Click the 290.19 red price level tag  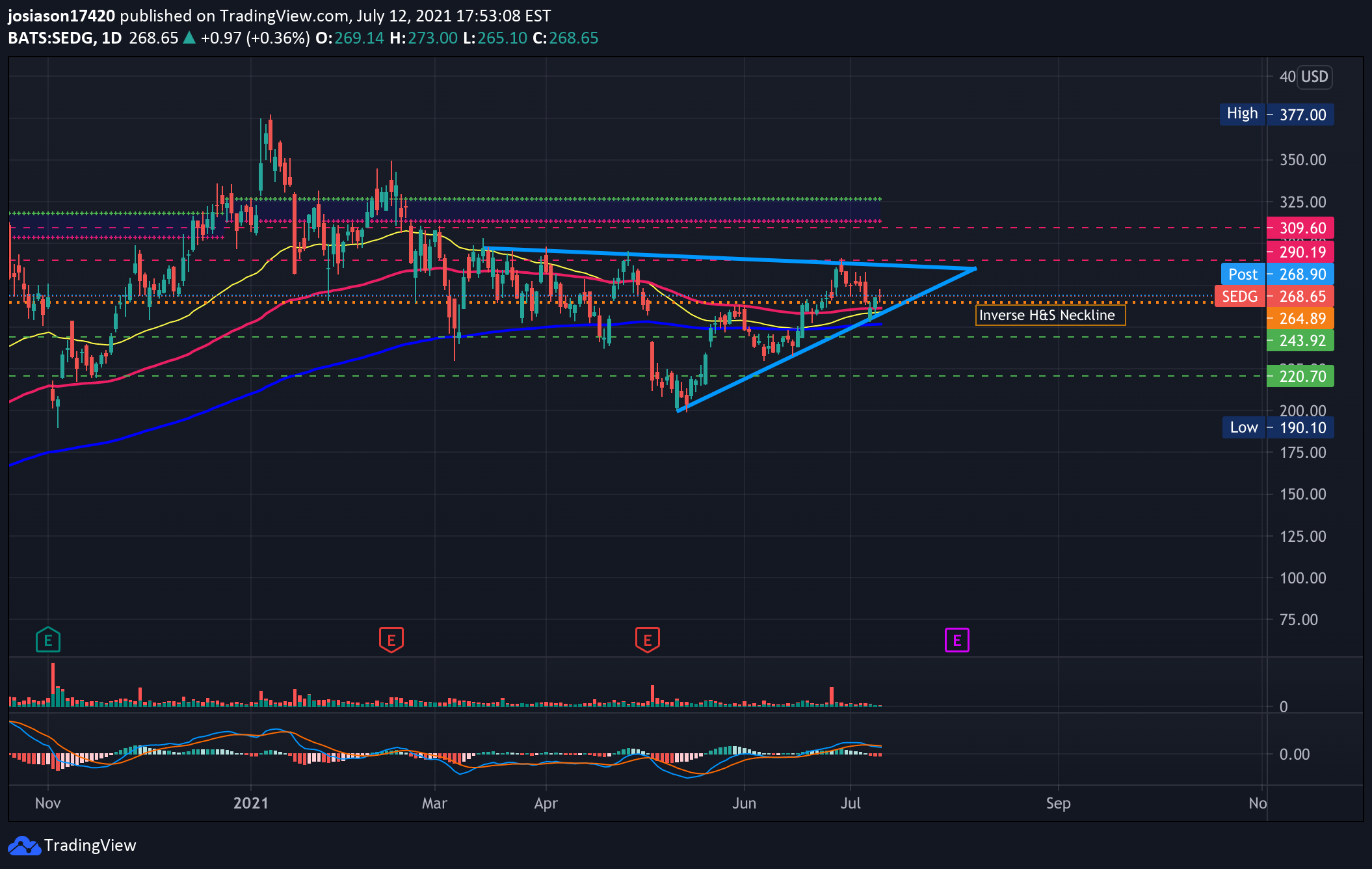point(1300,252)
